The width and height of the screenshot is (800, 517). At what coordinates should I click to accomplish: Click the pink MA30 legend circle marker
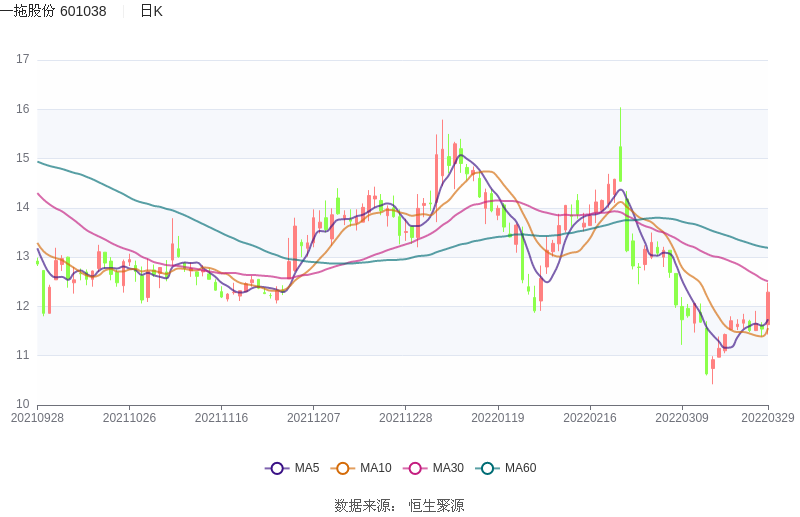pyautogui.click(x=415, y=468)
